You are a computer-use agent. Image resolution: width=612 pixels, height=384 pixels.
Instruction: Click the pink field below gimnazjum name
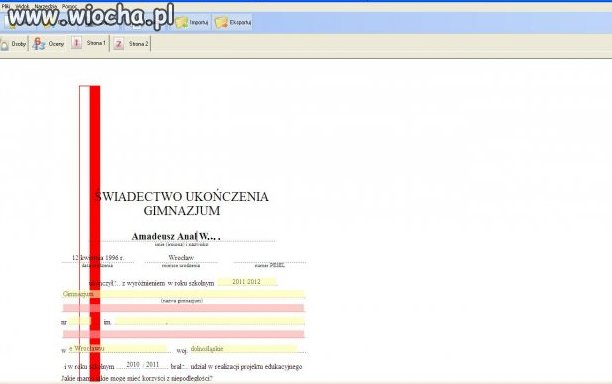point(183,308)
